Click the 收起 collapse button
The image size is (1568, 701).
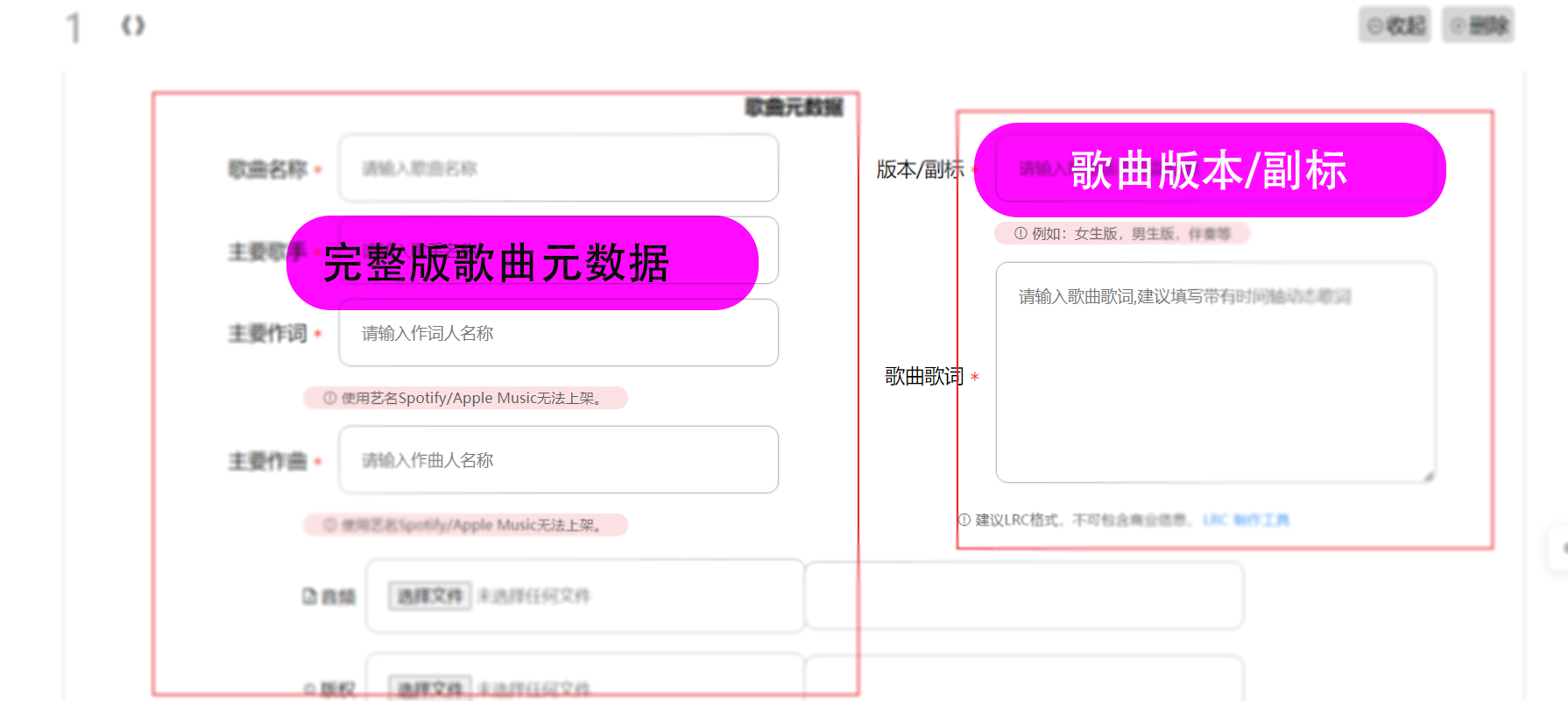(1395, 25)
